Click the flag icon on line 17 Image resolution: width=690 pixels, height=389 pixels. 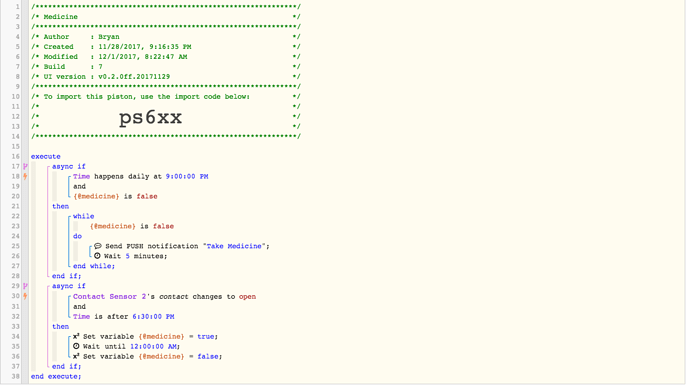coord(25,166)
